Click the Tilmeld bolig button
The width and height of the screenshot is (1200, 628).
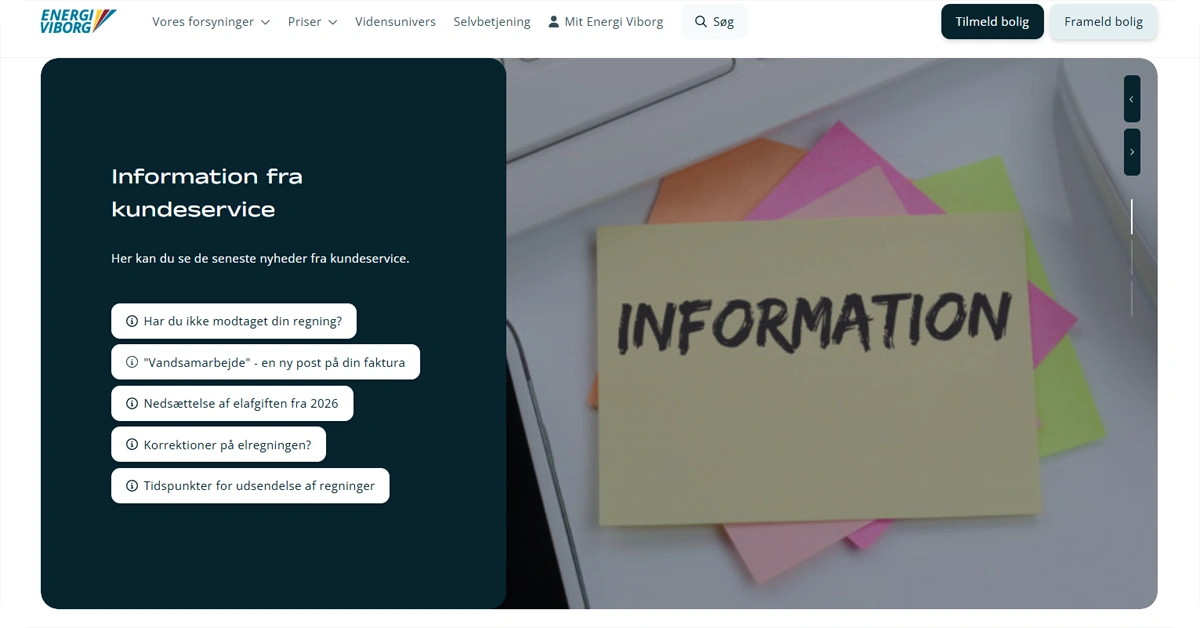(992, 22)
